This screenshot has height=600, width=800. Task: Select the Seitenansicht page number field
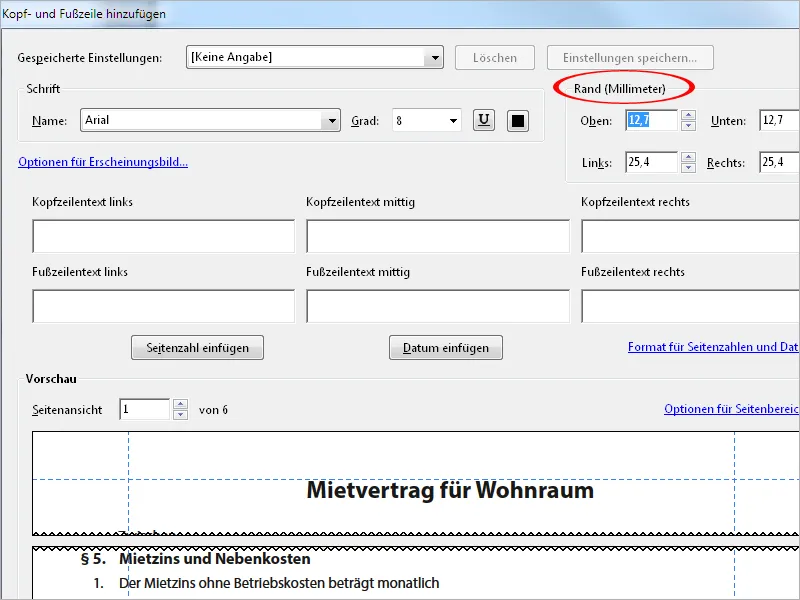coord(144,409)
